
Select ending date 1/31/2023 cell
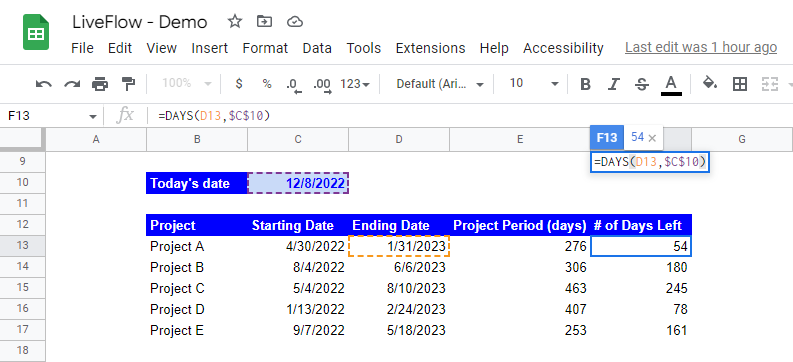click(399, 246)
